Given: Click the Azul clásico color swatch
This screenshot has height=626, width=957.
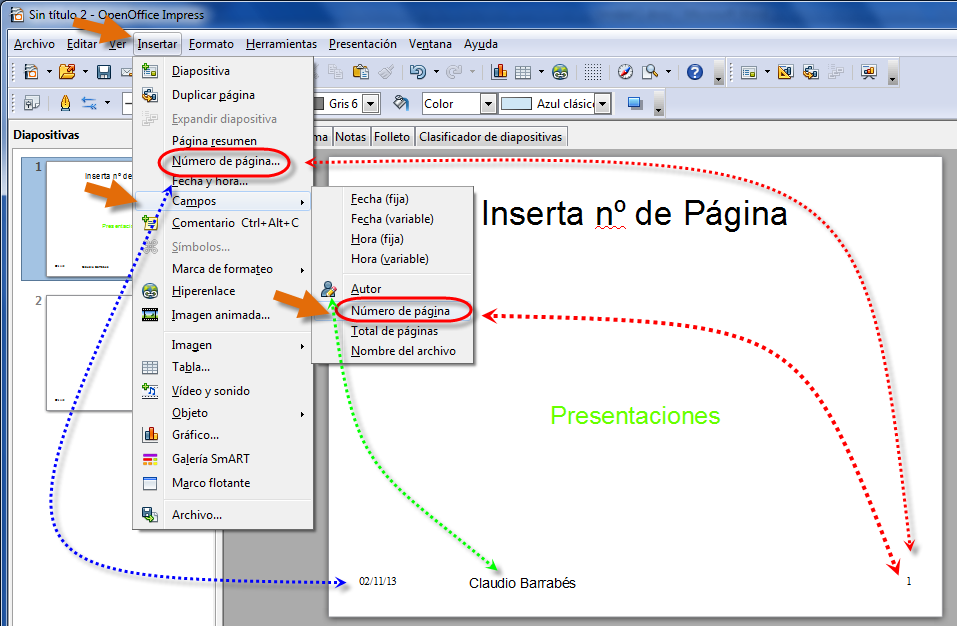Looking at the screenshot, I should click(516, 104).
